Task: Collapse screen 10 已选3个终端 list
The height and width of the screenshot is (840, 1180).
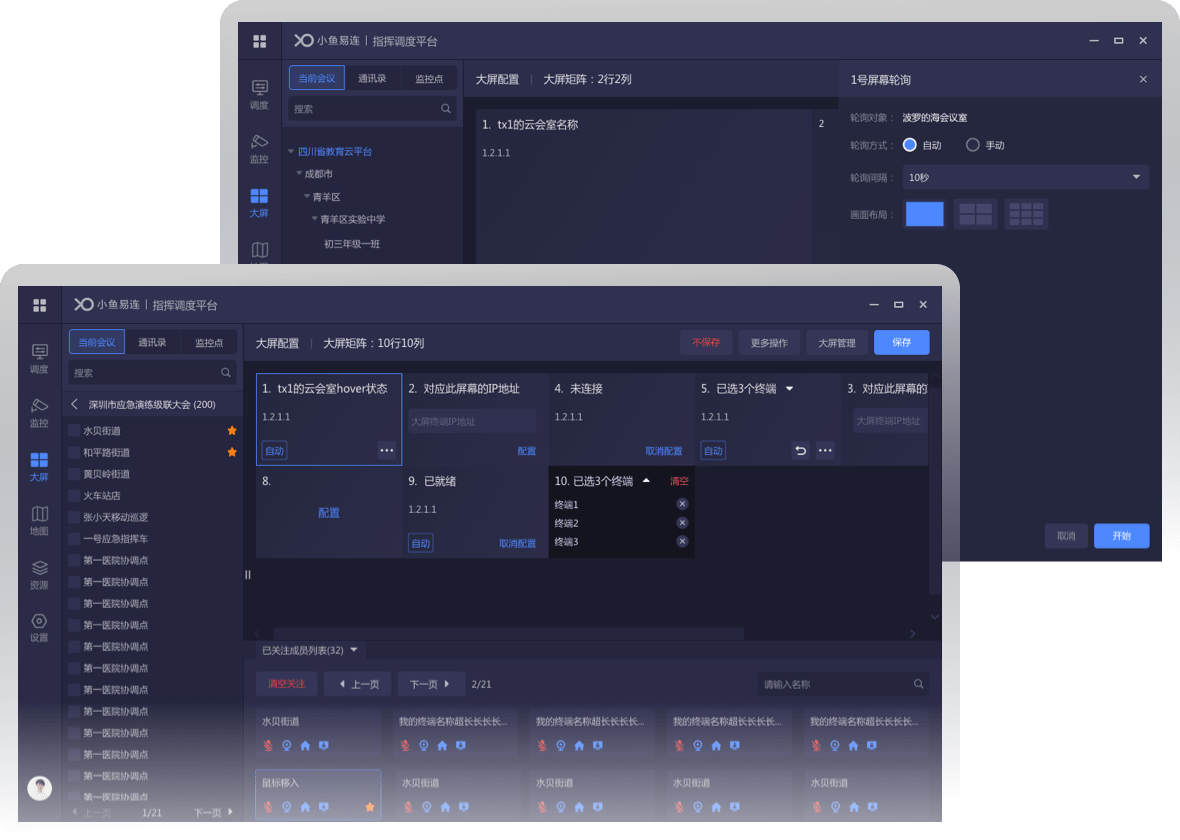Action: pyautogui.click(x=646, y=480)
